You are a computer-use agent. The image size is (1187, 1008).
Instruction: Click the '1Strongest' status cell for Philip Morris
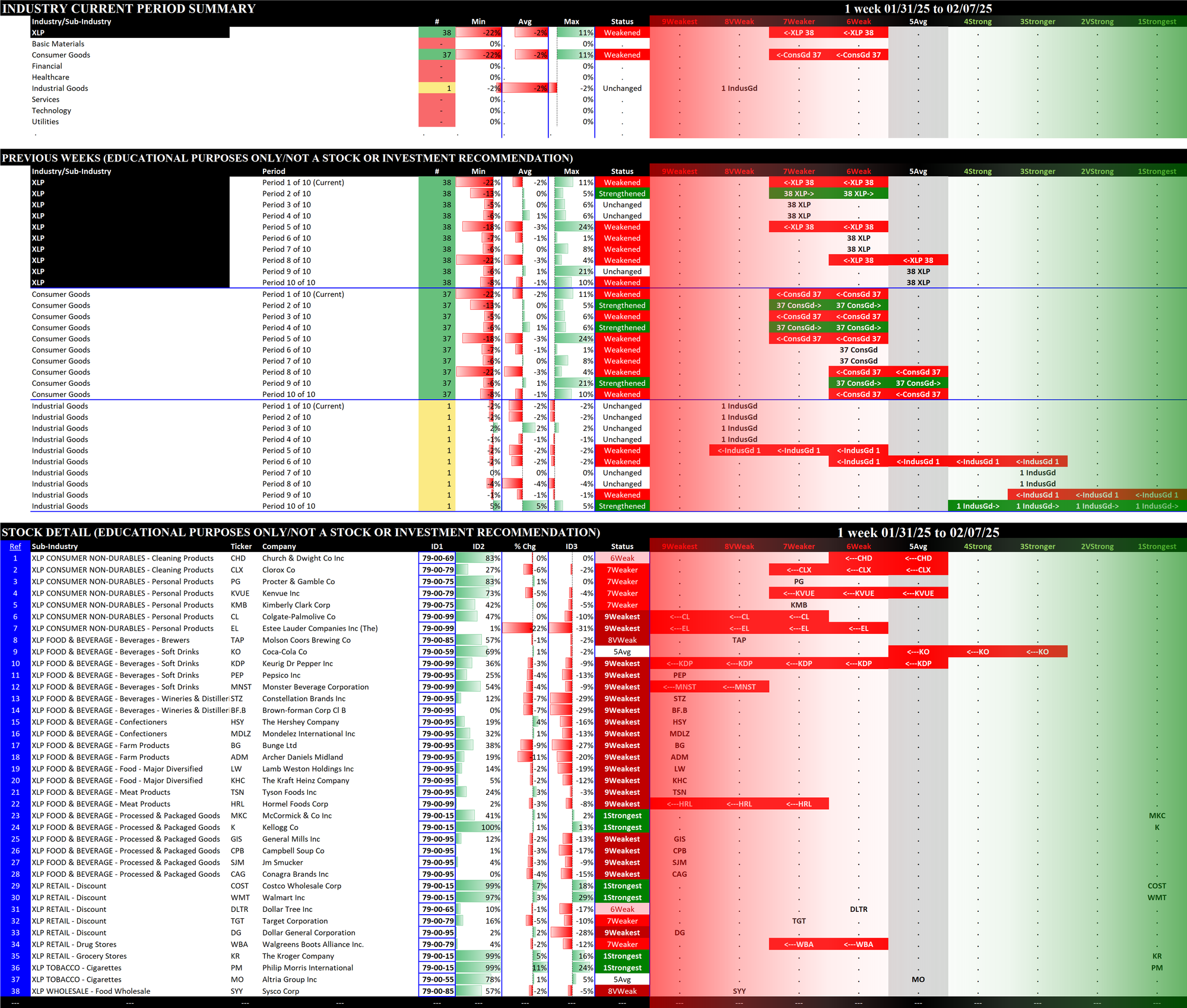(622, 968)
